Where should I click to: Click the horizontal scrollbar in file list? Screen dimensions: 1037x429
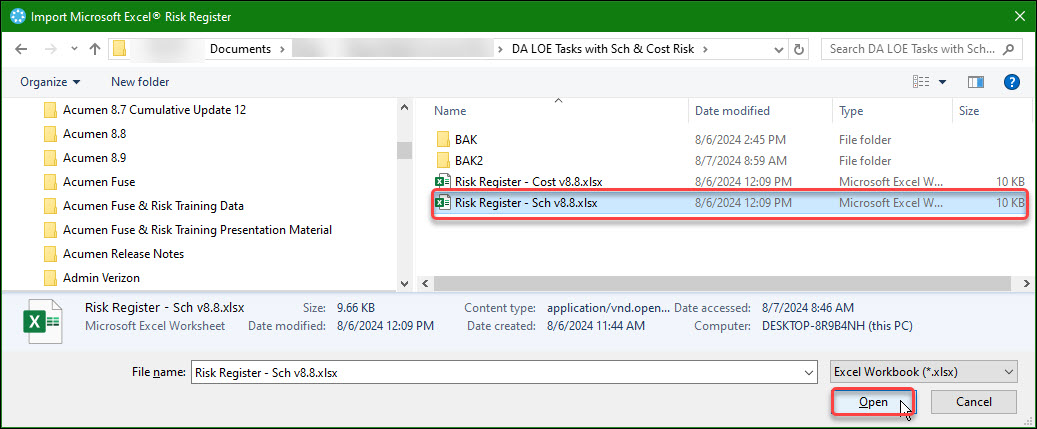click(722, 283)
